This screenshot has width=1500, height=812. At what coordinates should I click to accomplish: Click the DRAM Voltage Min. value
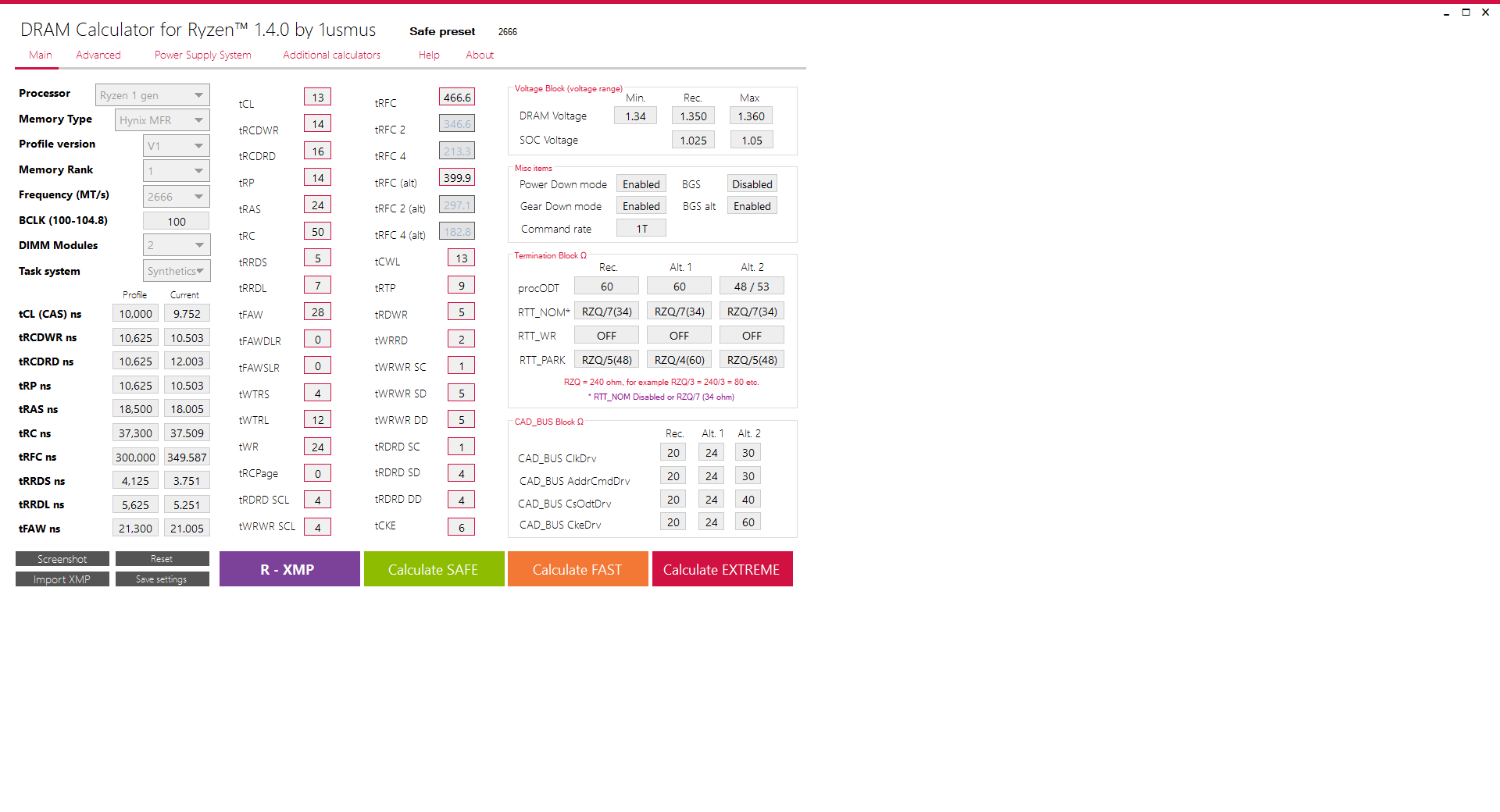(x=635, y=116)
